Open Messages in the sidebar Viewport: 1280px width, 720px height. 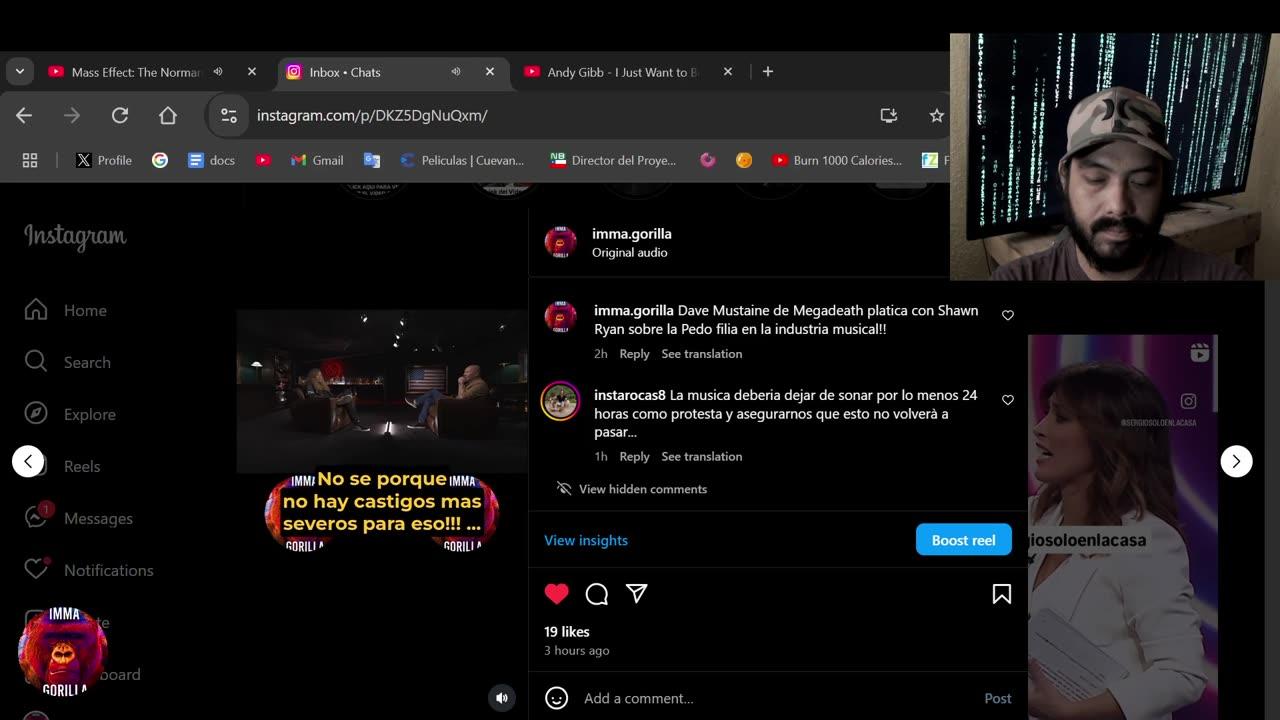78,518
